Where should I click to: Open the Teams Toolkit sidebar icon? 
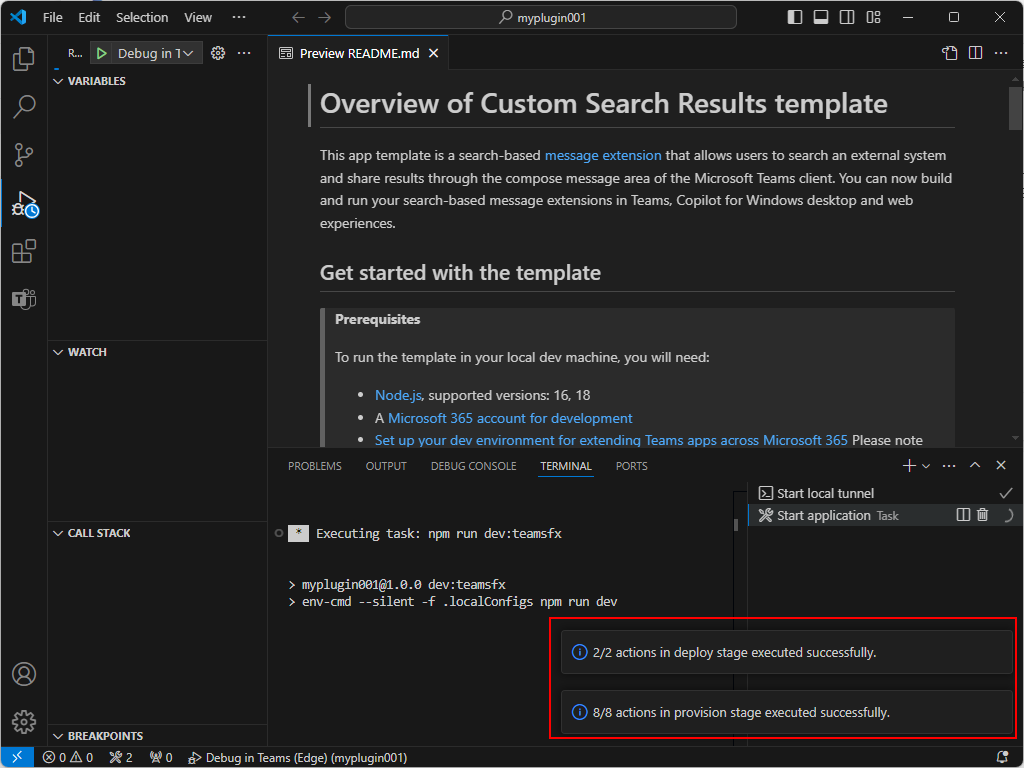click(24, 299)
